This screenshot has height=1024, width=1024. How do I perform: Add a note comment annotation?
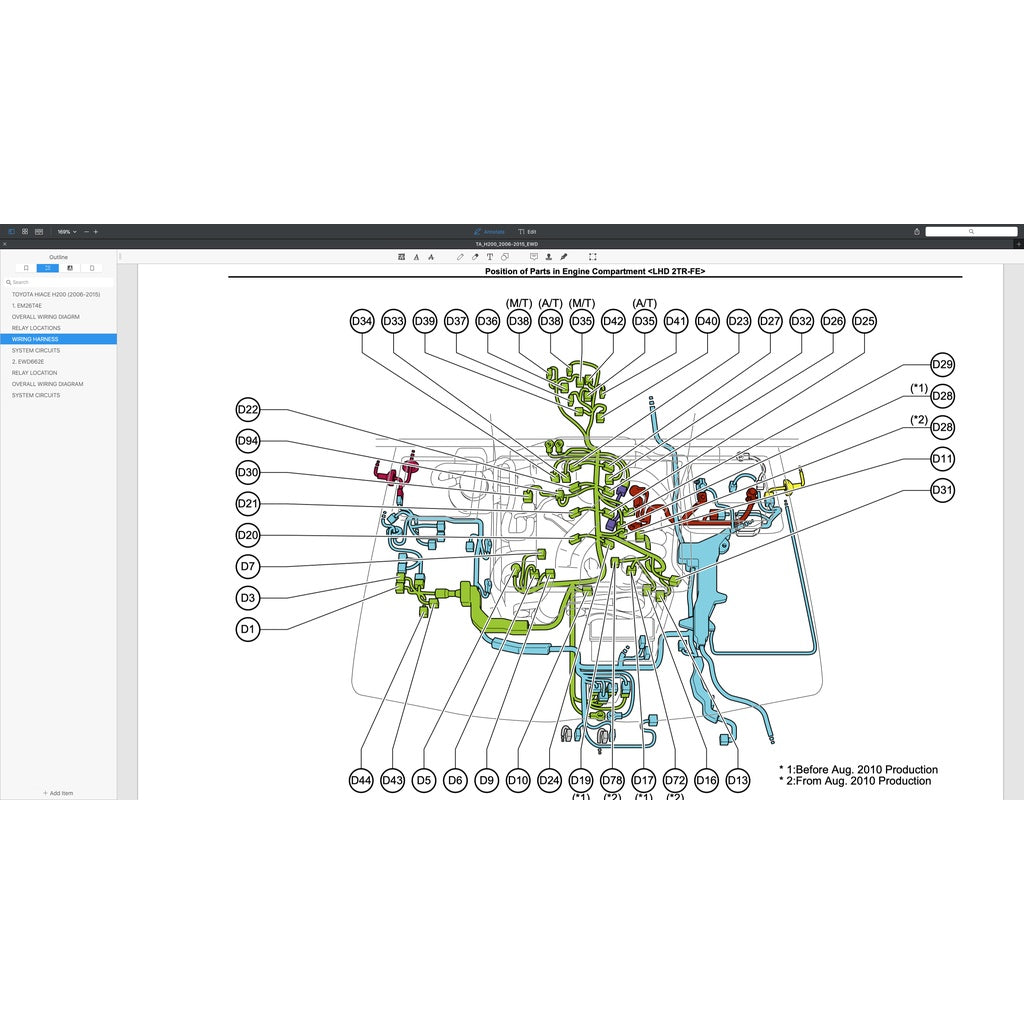click(533, 257)
